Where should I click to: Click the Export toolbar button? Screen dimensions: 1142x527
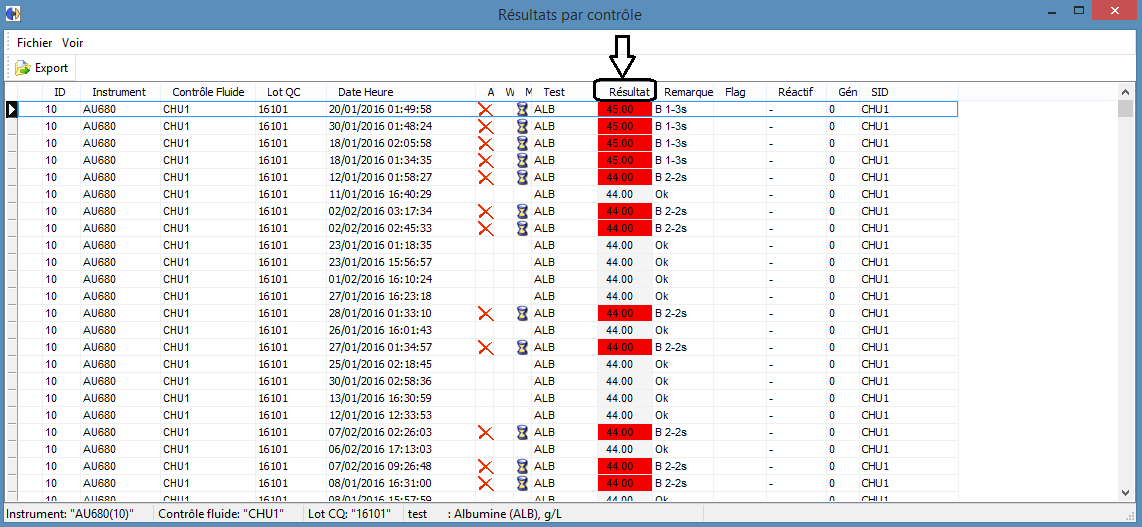[x=42, y=68]
